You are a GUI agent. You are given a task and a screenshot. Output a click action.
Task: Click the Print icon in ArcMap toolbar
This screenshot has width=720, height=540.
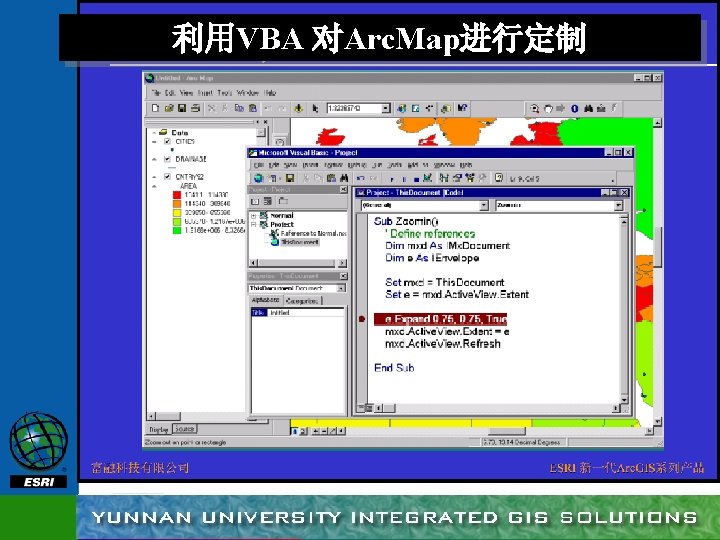point(196,108)
